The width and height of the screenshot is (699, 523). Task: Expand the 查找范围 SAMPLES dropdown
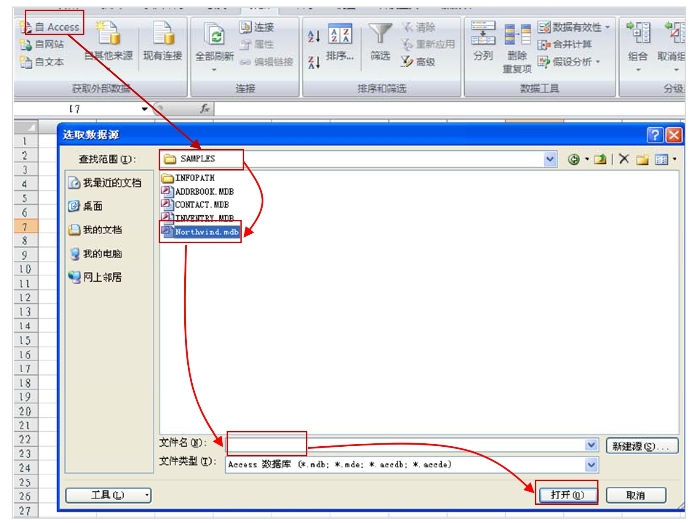pyautogui.click(x=550, y=159)
